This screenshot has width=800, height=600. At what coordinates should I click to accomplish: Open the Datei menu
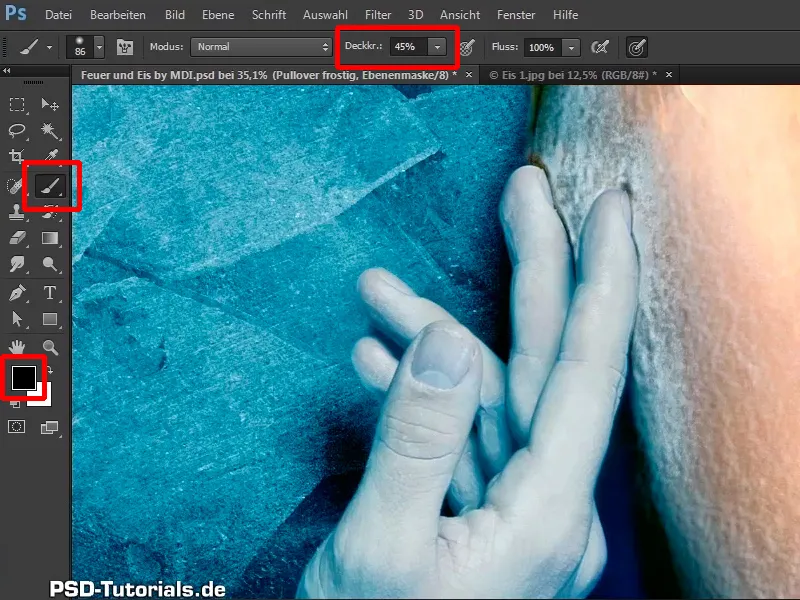coord(58,15)
